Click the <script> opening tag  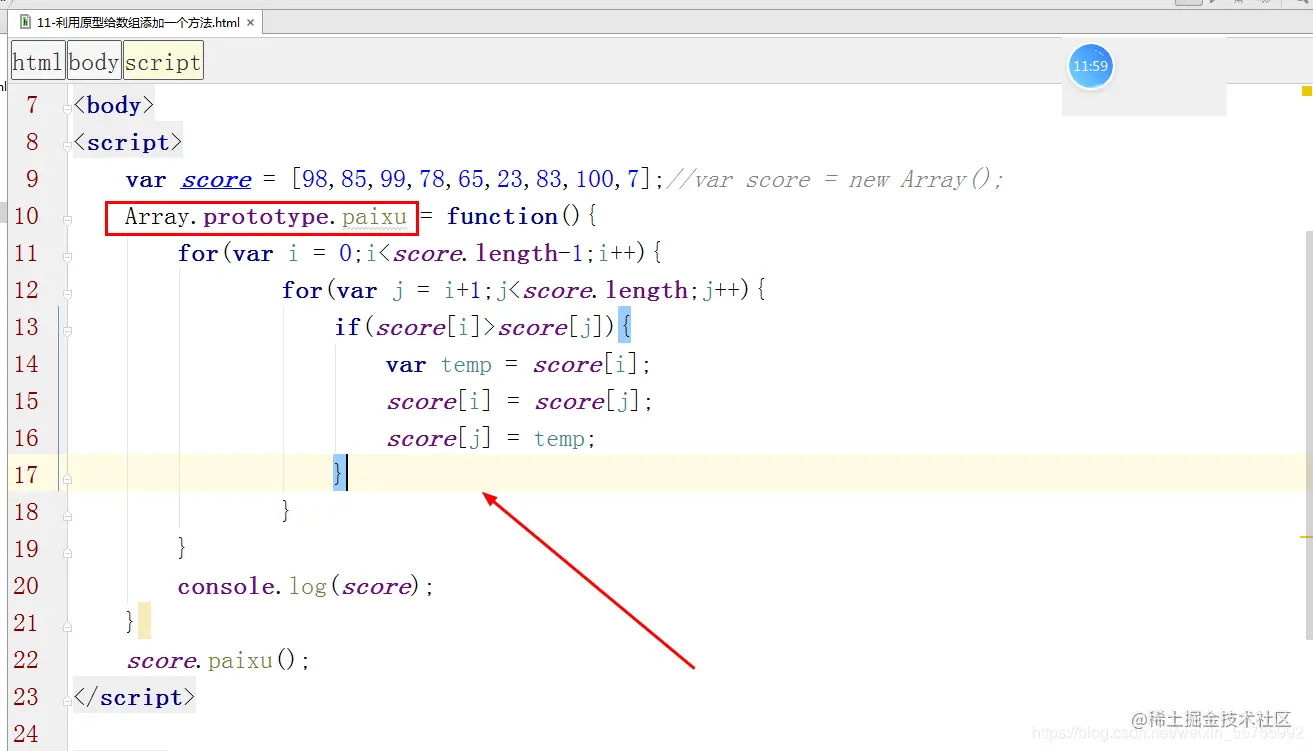(128, 142)
